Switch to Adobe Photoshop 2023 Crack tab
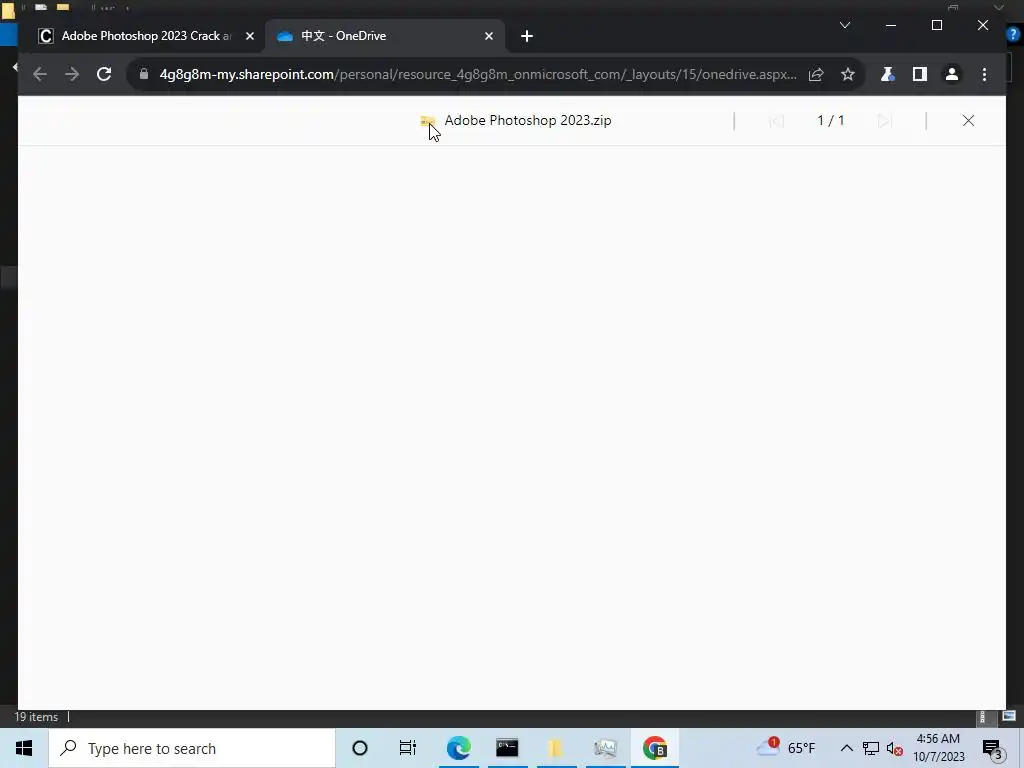Viewport: 1024px width, 768px height. pyautogui.click(x=145, y=36)
